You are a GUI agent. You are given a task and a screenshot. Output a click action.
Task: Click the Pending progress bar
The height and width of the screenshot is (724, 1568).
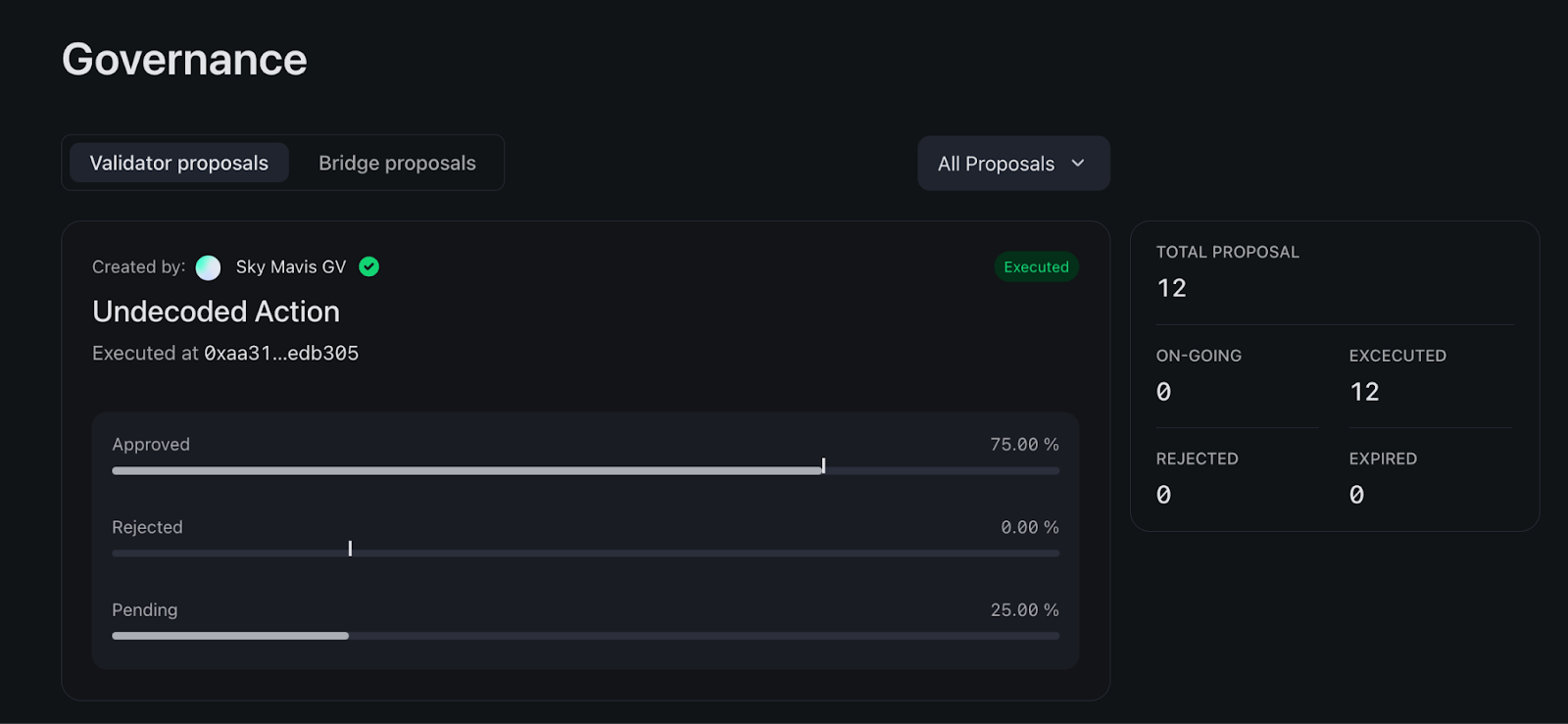586,636
